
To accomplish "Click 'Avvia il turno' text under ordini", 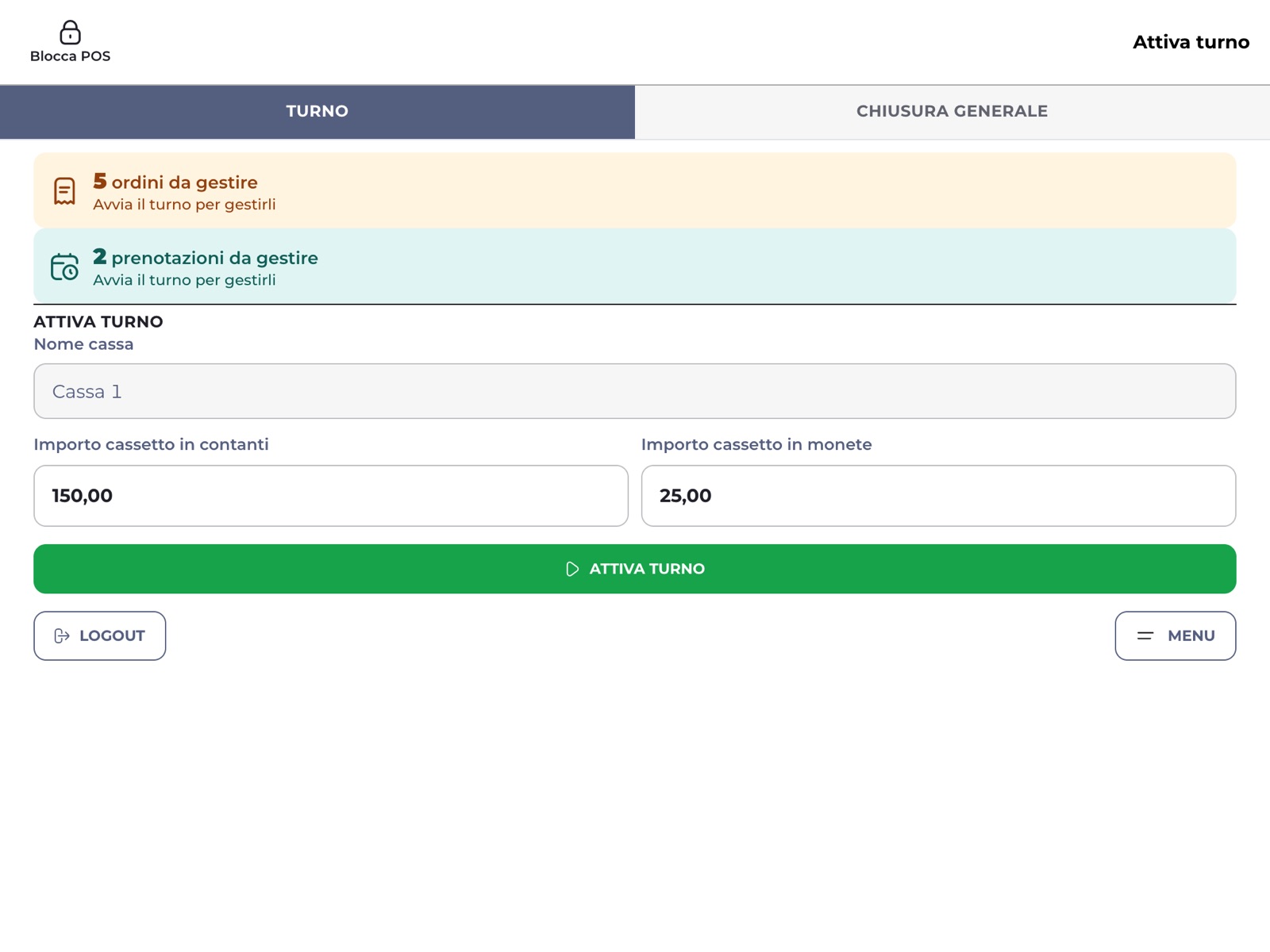I will click(184, 205).
